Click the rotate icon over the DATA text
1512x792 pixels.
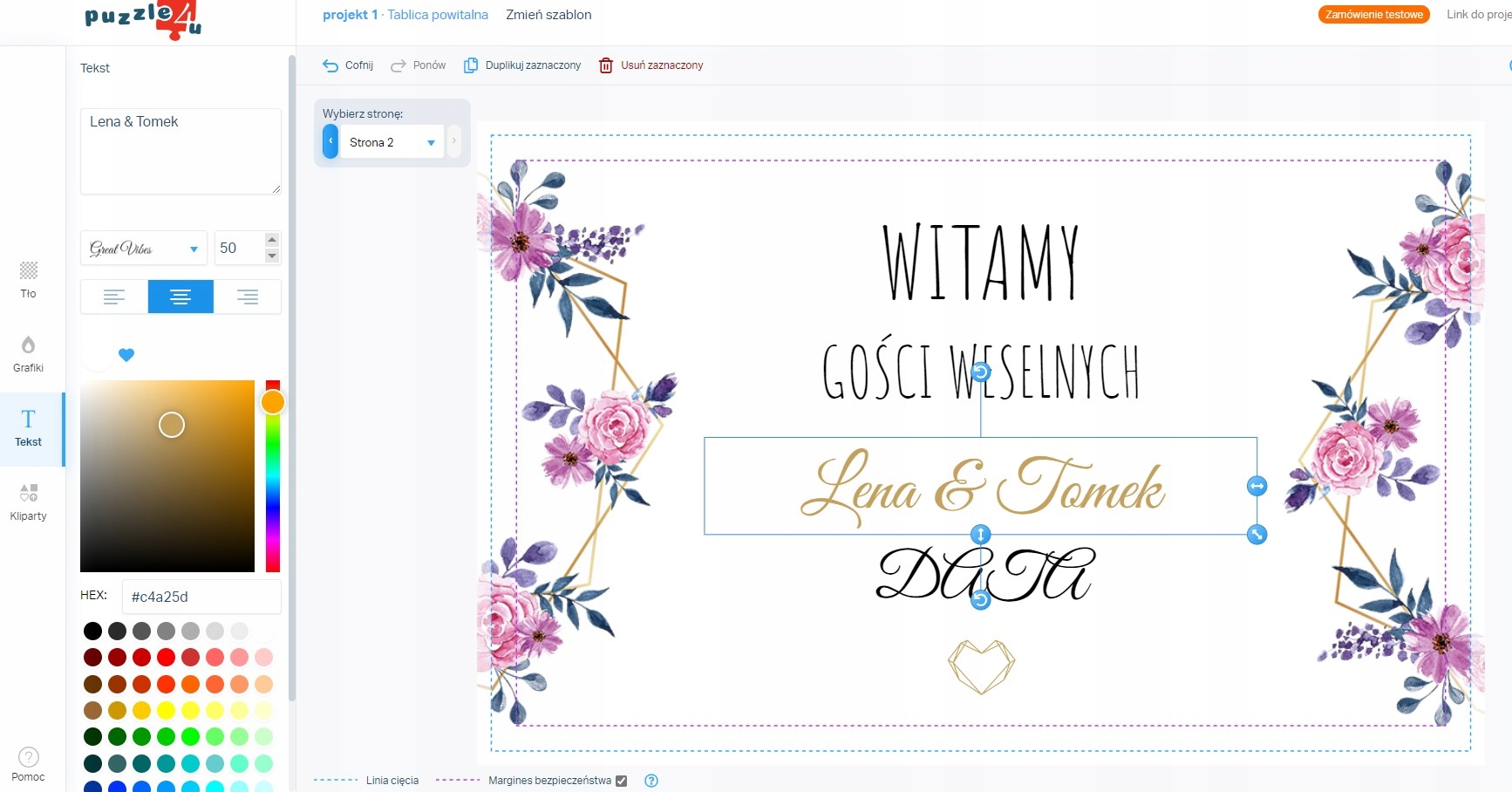[x=981, y=600]
